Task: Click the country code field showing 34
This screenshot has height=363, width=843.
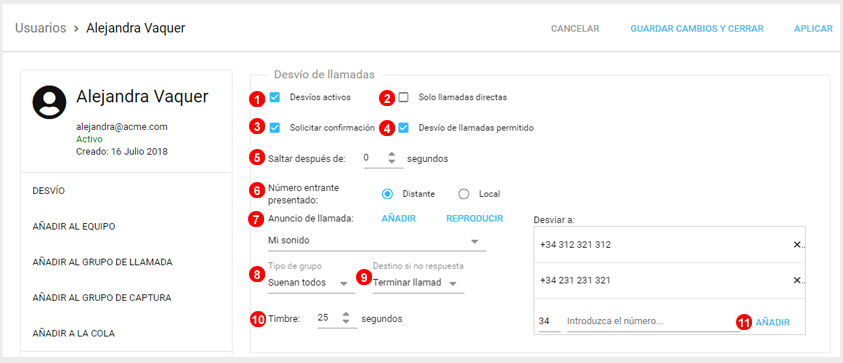Action: tap(549, 322)
